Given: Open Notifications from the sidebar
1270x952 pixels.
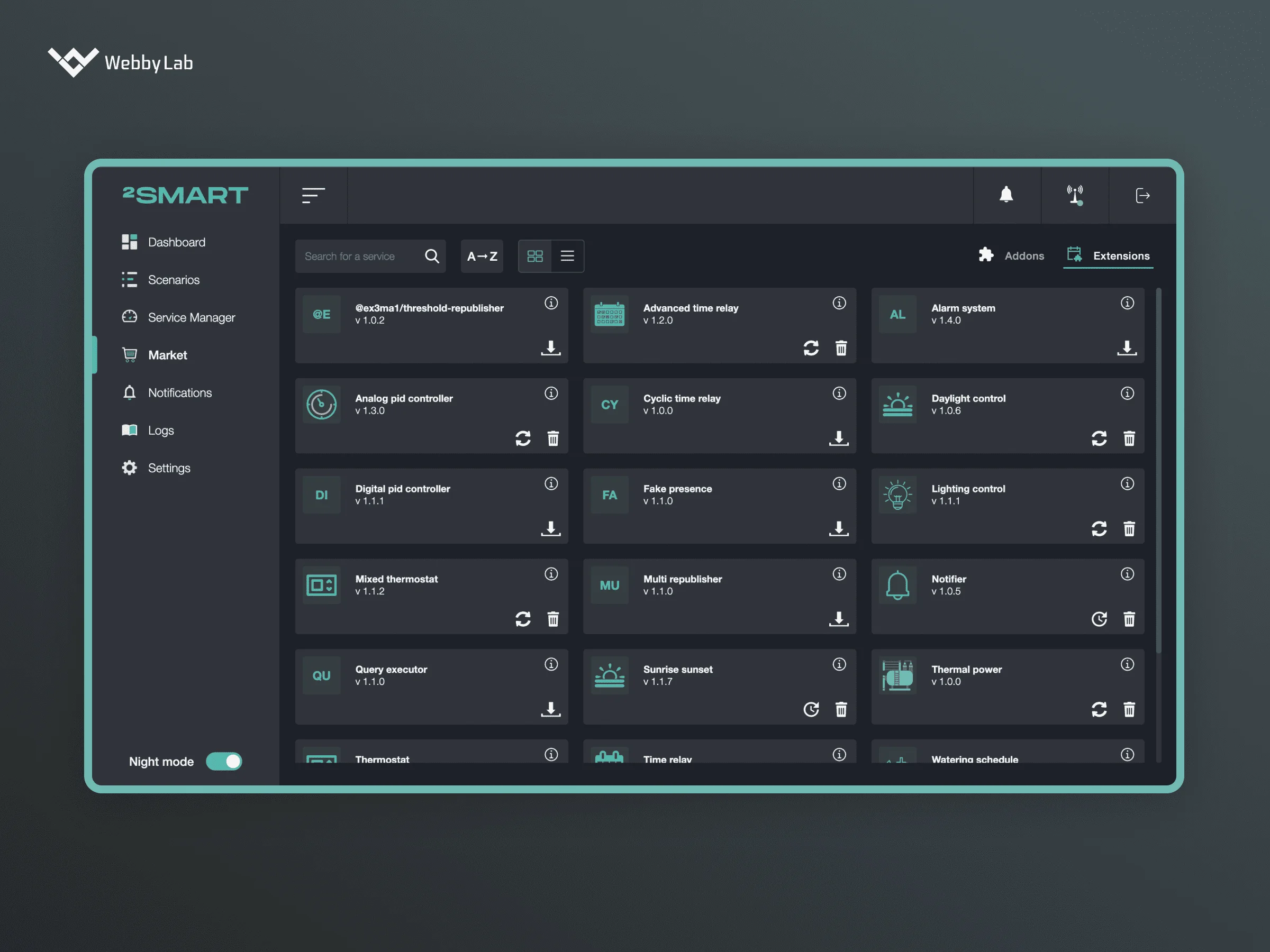Looking at the screenshot, I should [180, 392].
